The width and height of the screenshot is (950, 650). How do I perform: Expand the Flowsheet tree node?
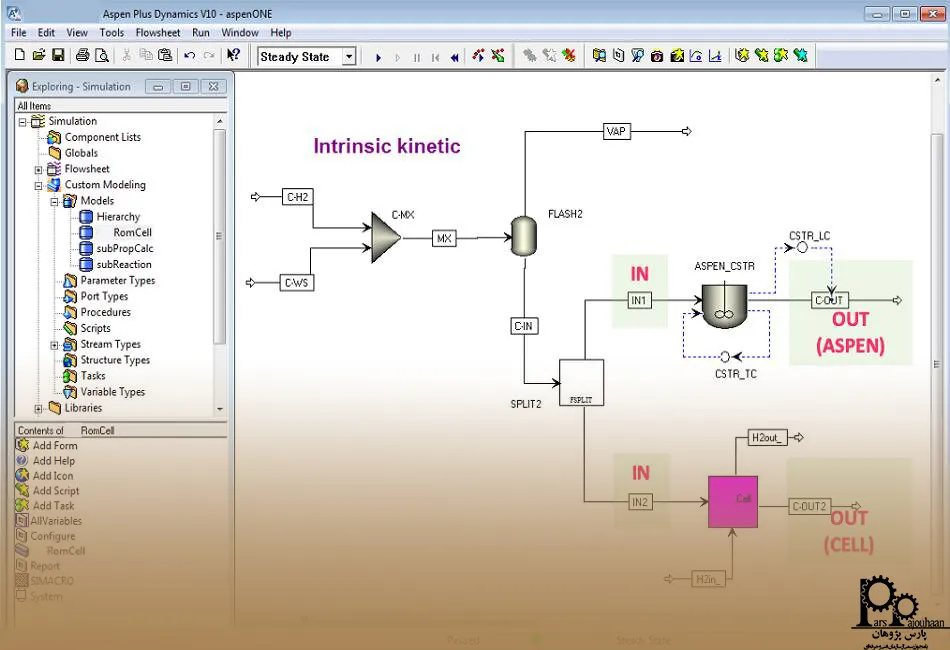[39, 170]
